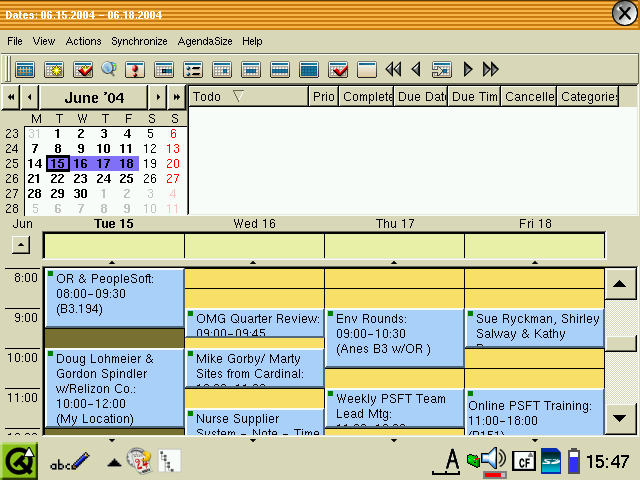Select June 15 in the mini calendar
Screen dimensions: 640x480
[58, 164]
